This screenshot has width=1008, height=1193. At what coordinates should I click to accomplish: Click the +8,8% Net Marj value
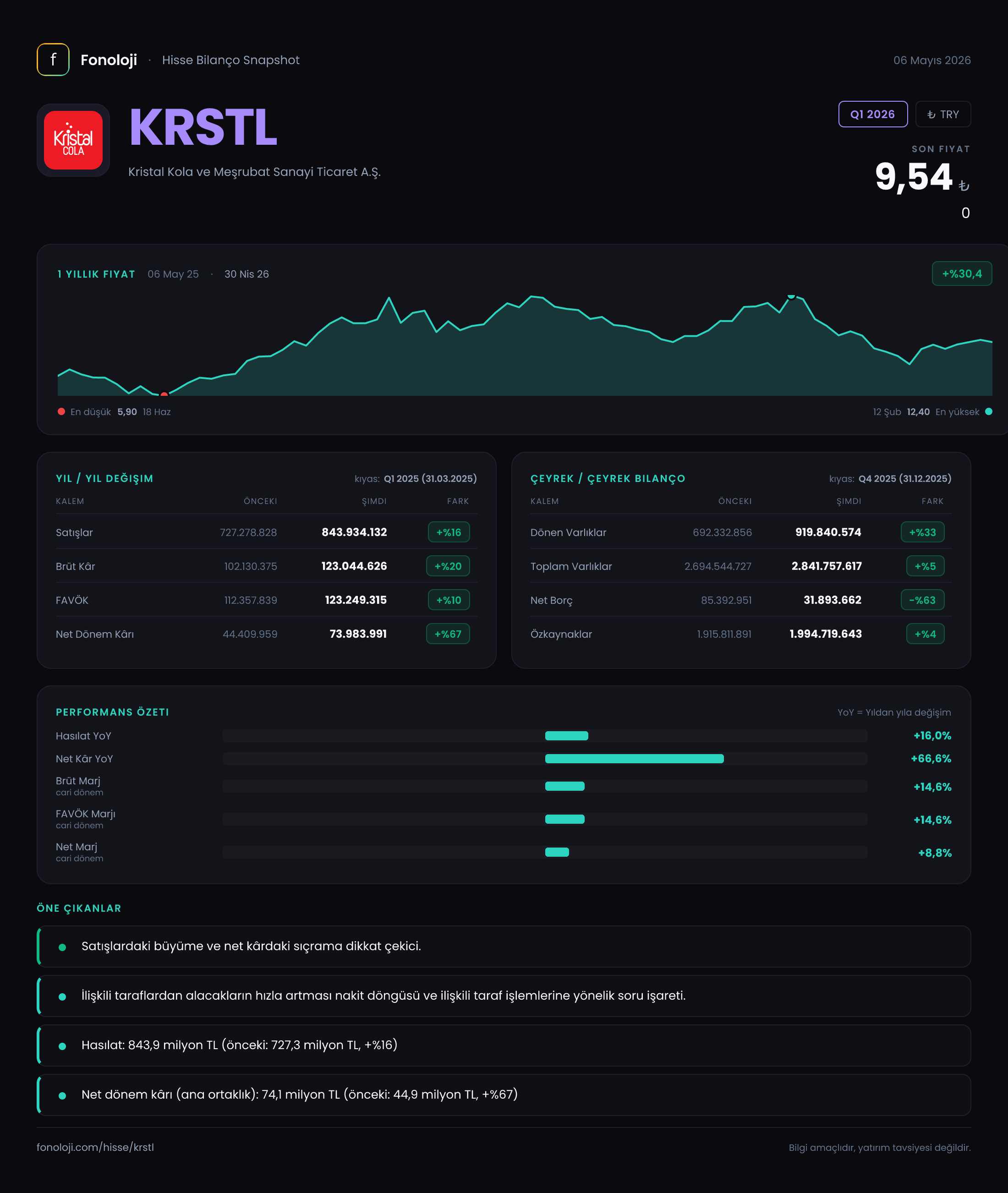935,853
